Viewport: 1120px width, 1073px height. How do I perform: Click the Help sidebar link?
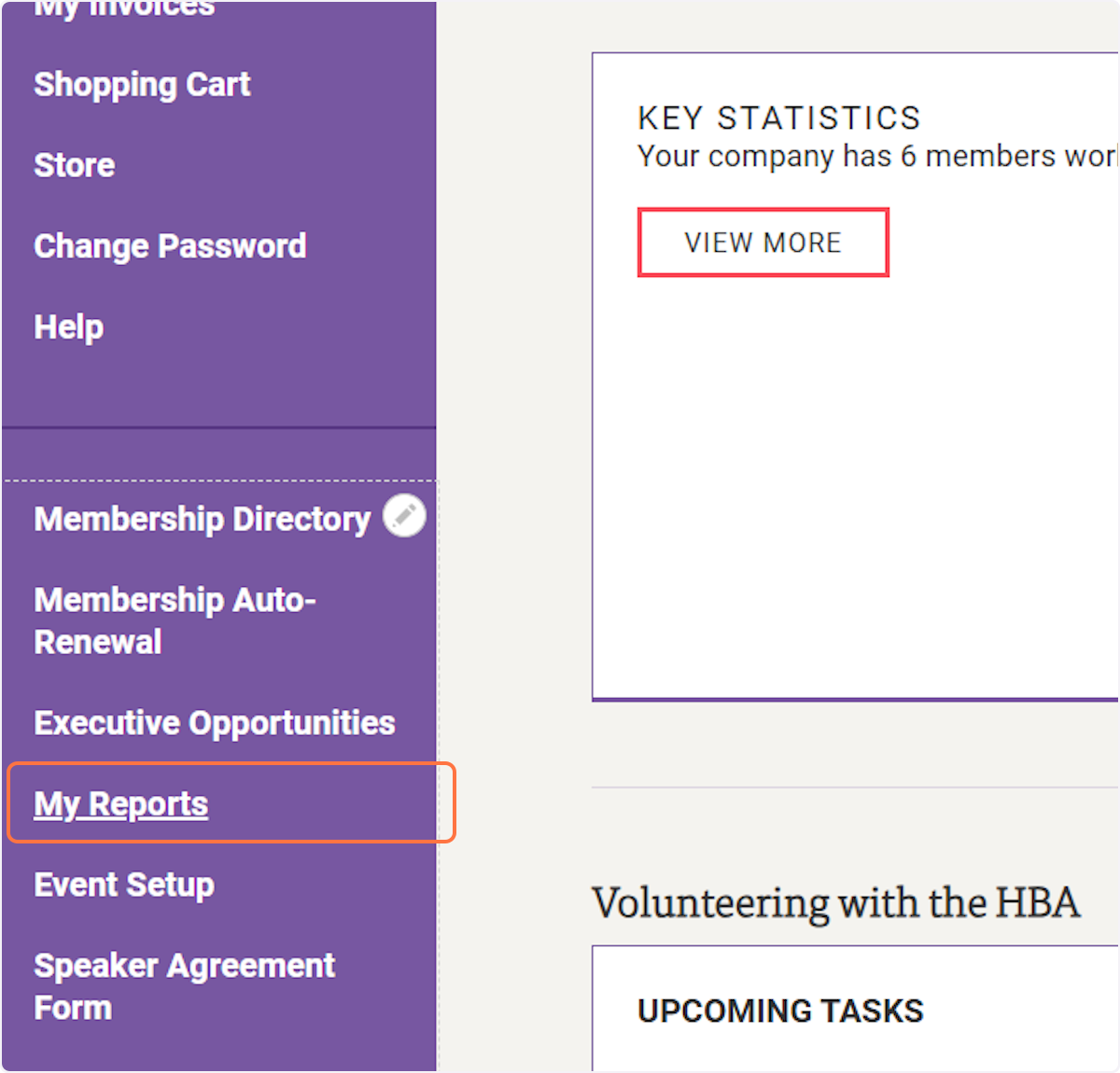68,327
